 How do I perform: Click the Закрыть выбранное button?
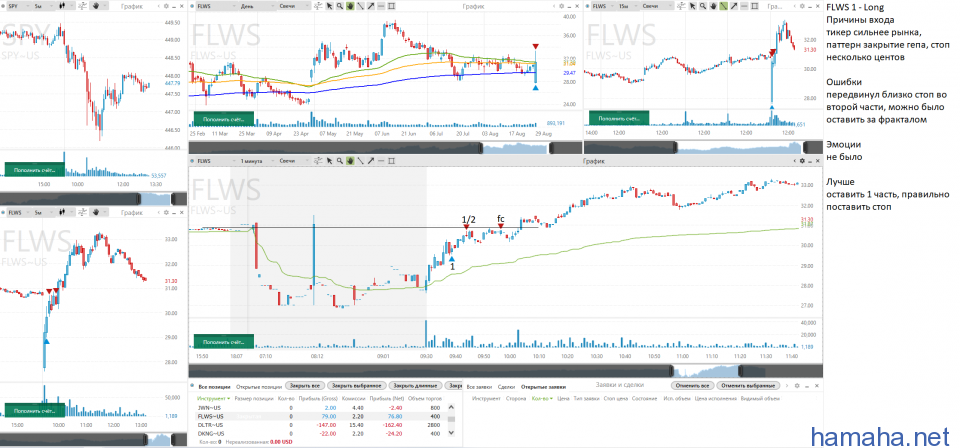coord(357,386)
